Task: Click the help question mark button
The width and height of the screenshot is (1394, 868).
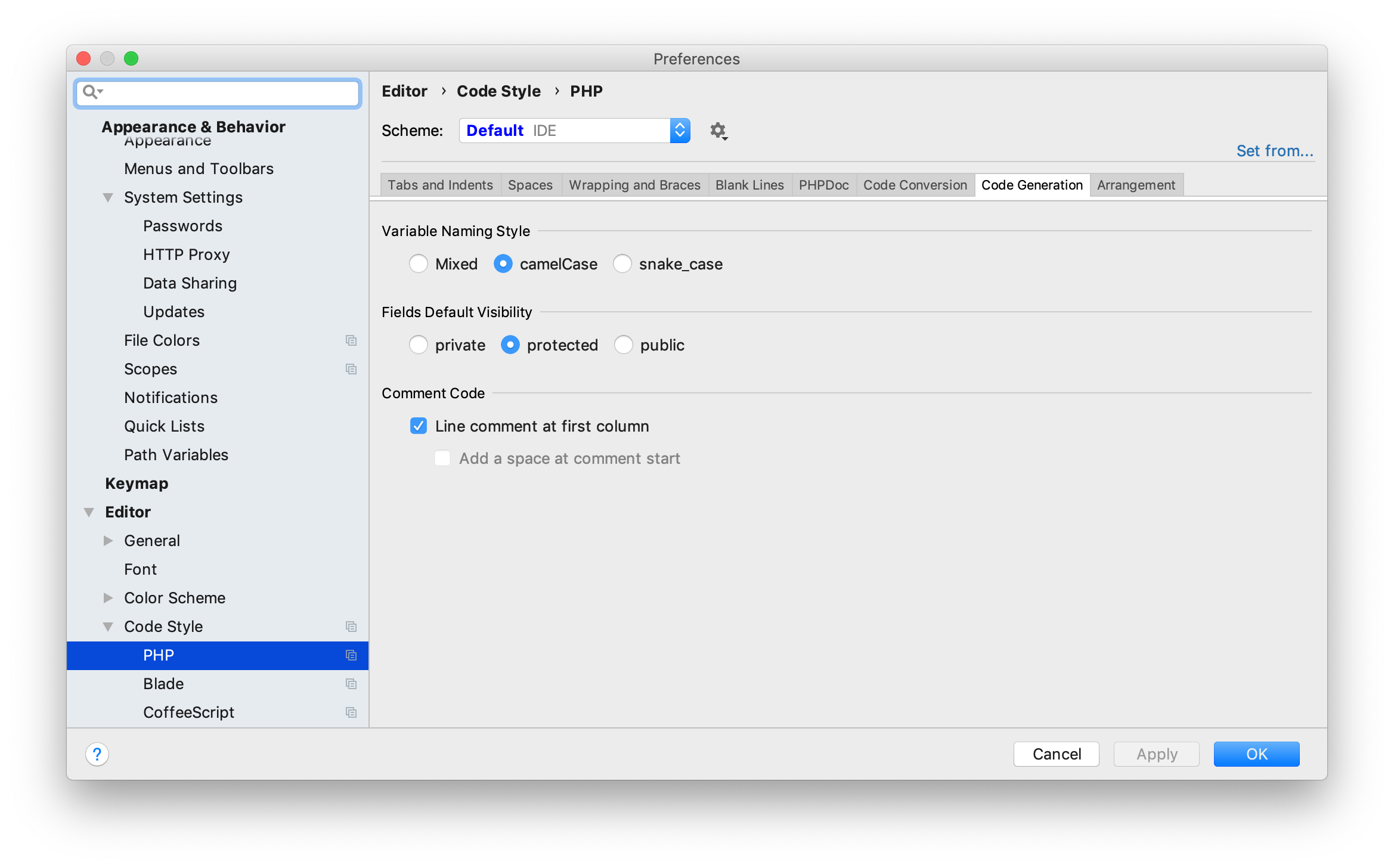Action: pos(97,754)
